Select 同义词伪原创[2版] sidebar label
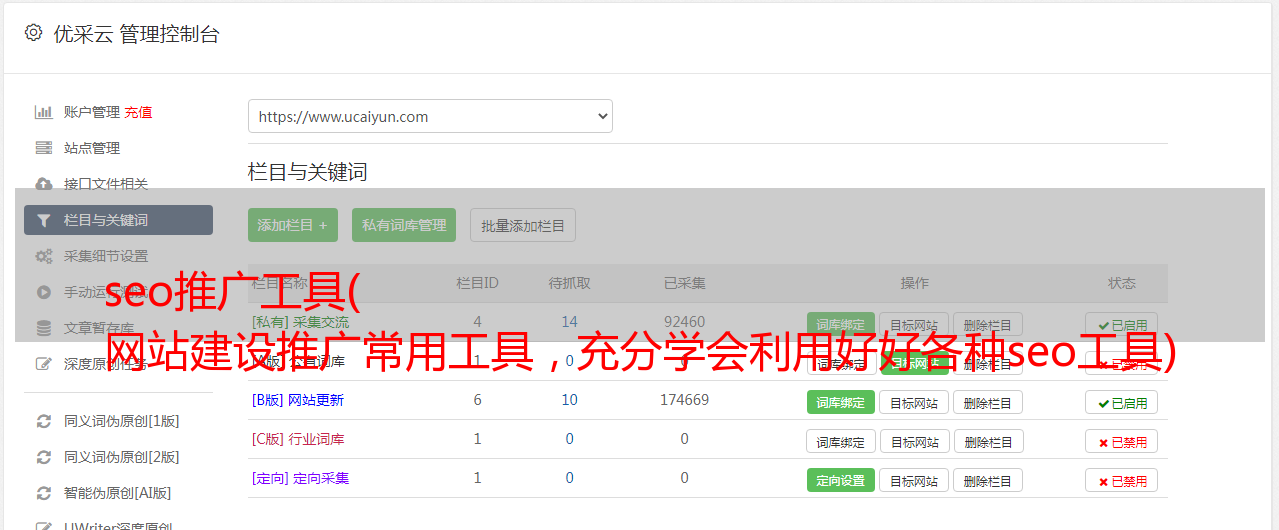The height and width of the screenshot is (530, 1279). (x=122, y=457)
